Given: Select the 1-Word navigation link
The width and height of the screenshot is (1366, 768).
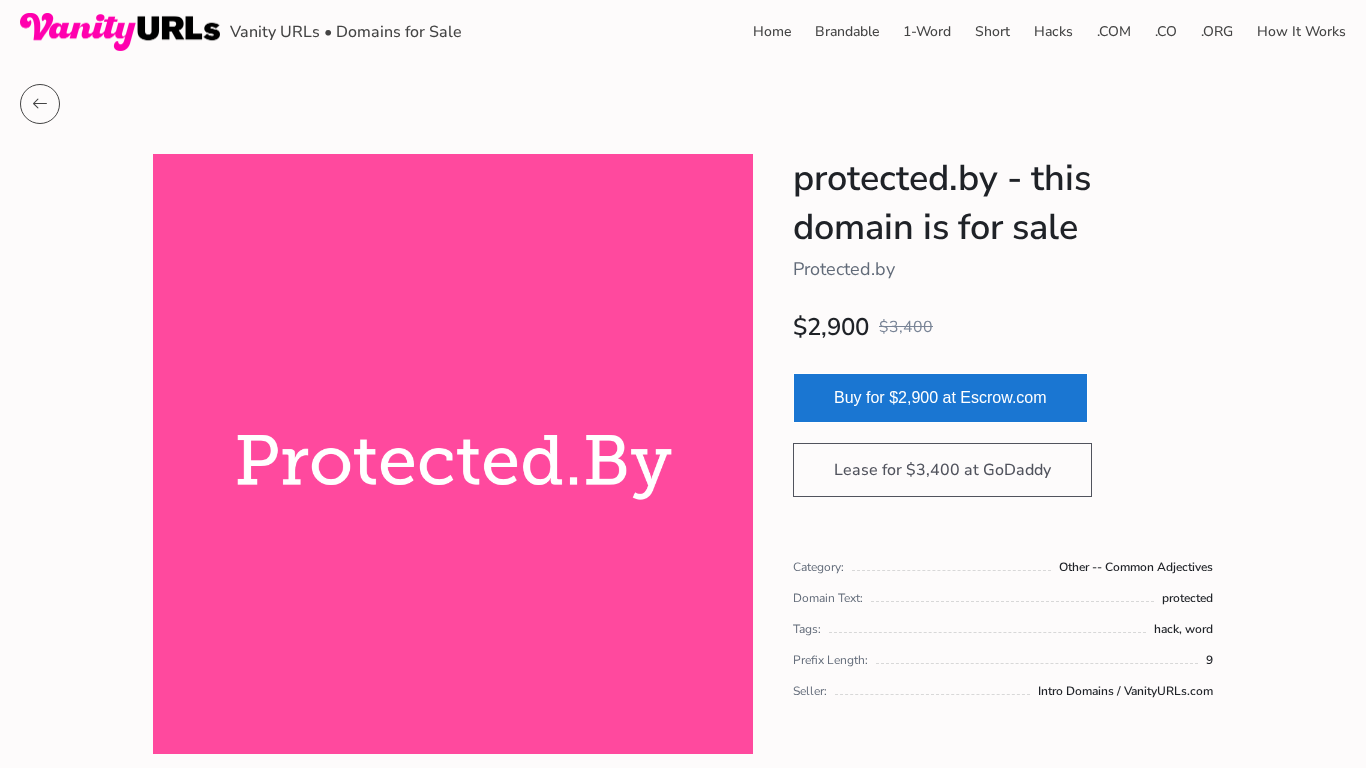Looking at the screenshot, I should click(x=927, y=32).
